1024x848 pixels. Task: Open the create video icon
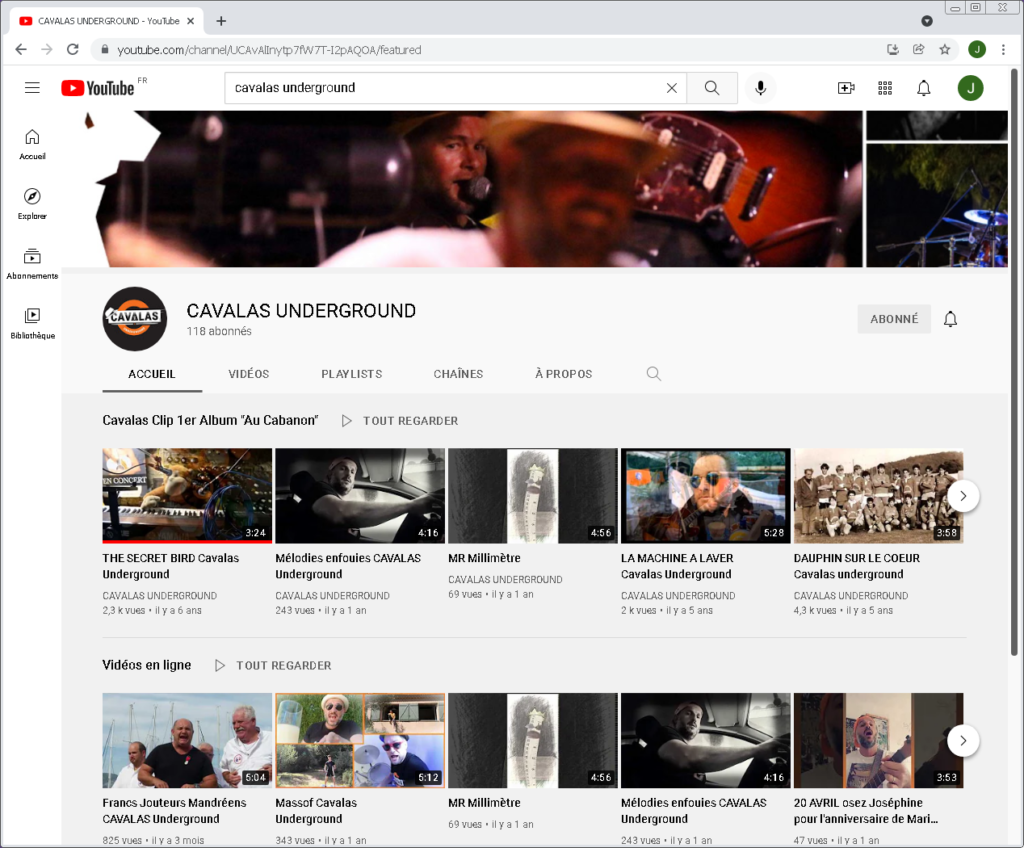(x=846, y=88)
